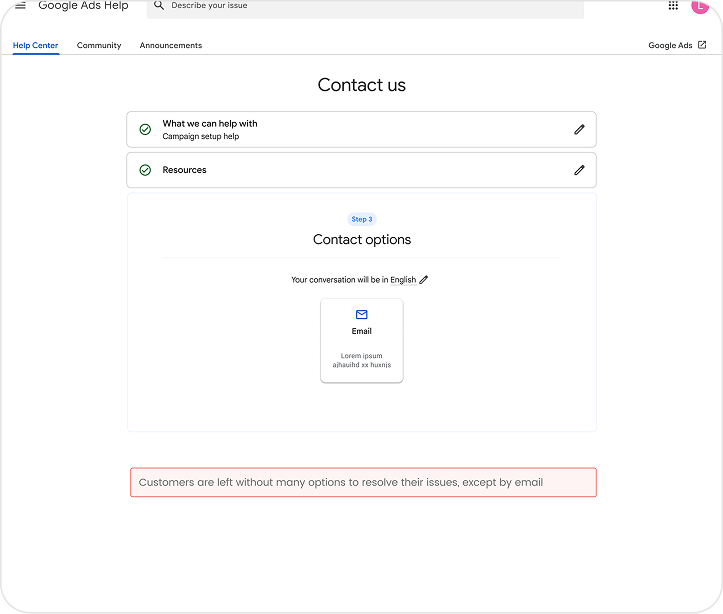
Task: Switch to the Community tab
Action: (x=99, y=46)
